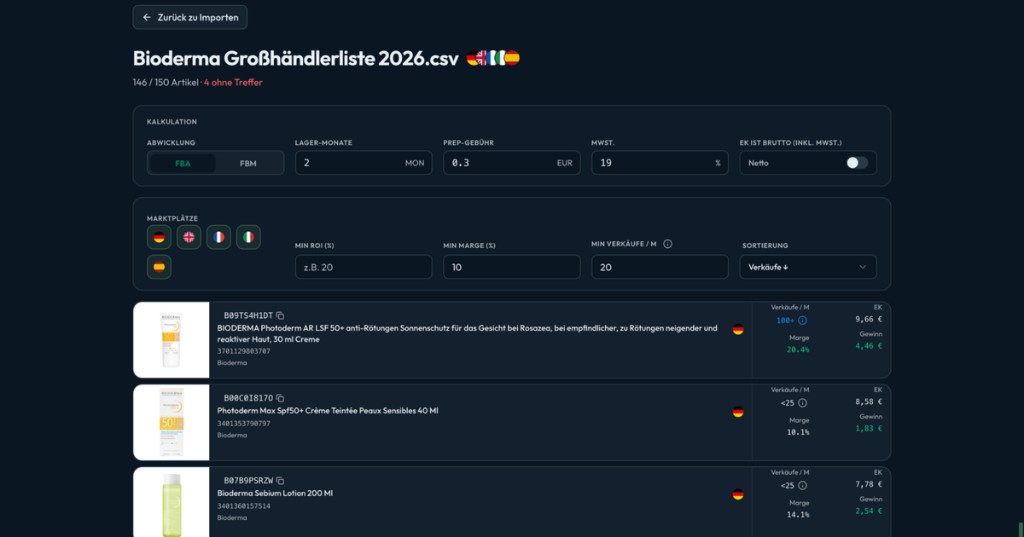
Task: Toggle the Germany marketplace flag
Action: [x=159, y=237]
